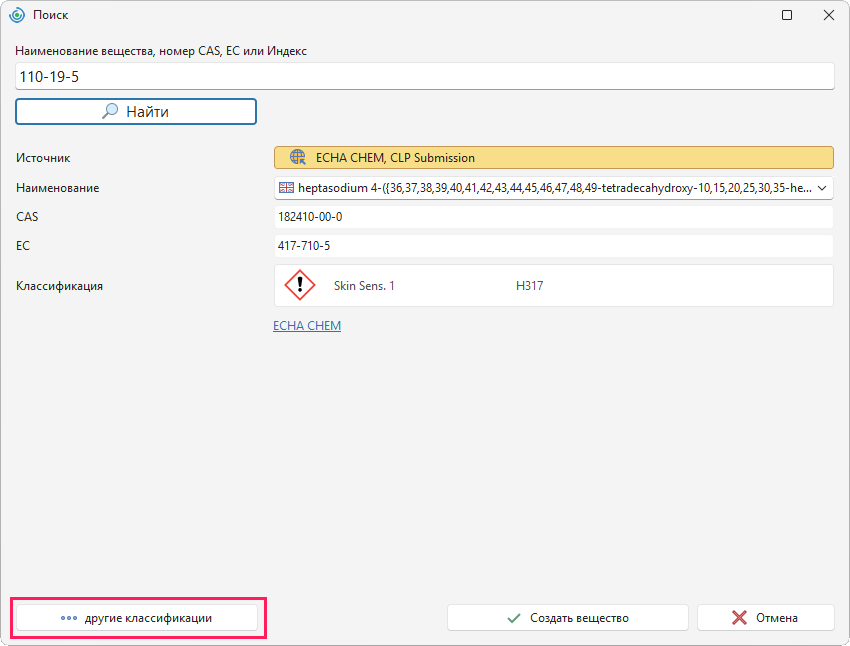Open the heptasodium substance name combo box
The width and height of the screenshot is (850, 646).
tap(553, 188)
